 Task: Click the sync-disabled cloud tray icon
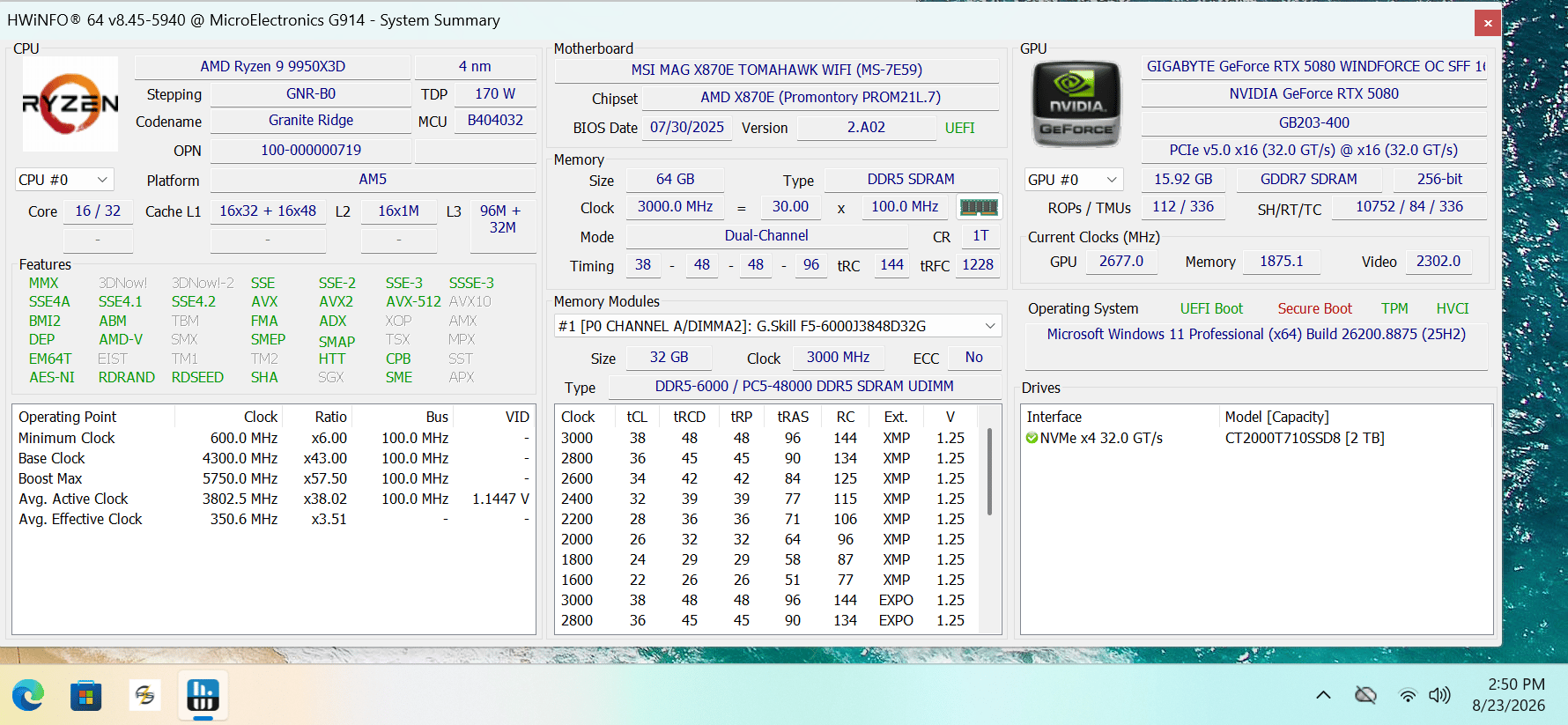click(1365, 695)
